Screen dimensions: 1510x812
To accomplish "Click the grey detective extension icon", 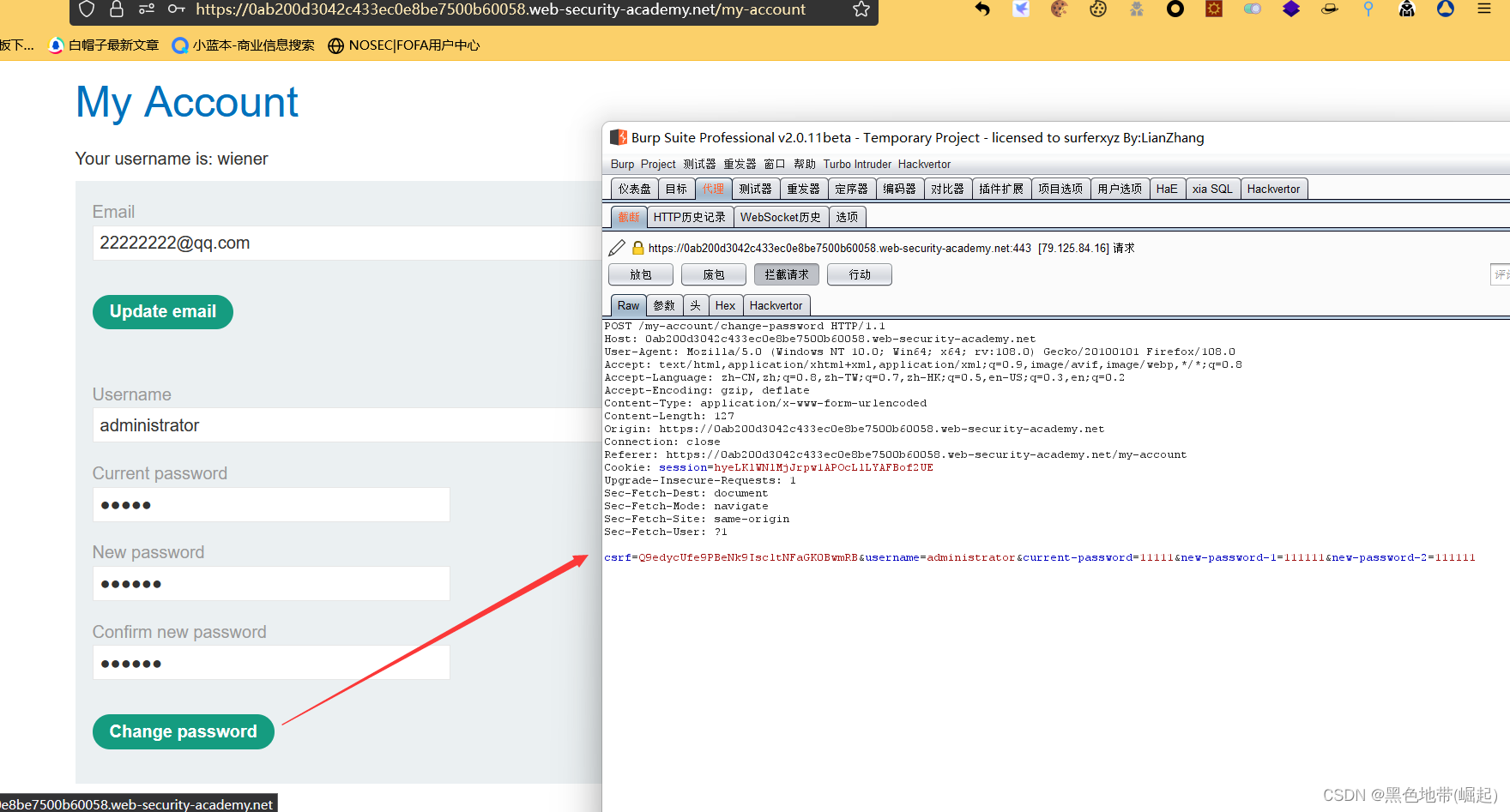I will (1137, 9).
